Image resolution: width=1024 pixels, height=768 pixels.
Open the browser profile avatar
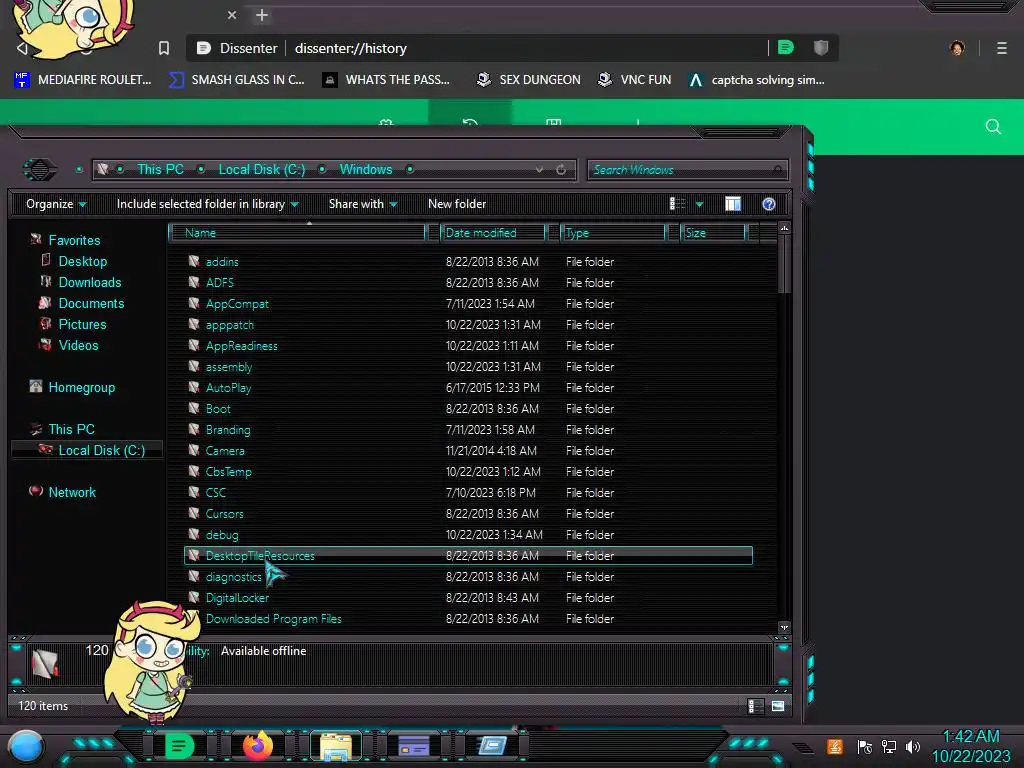pos(957,48)
